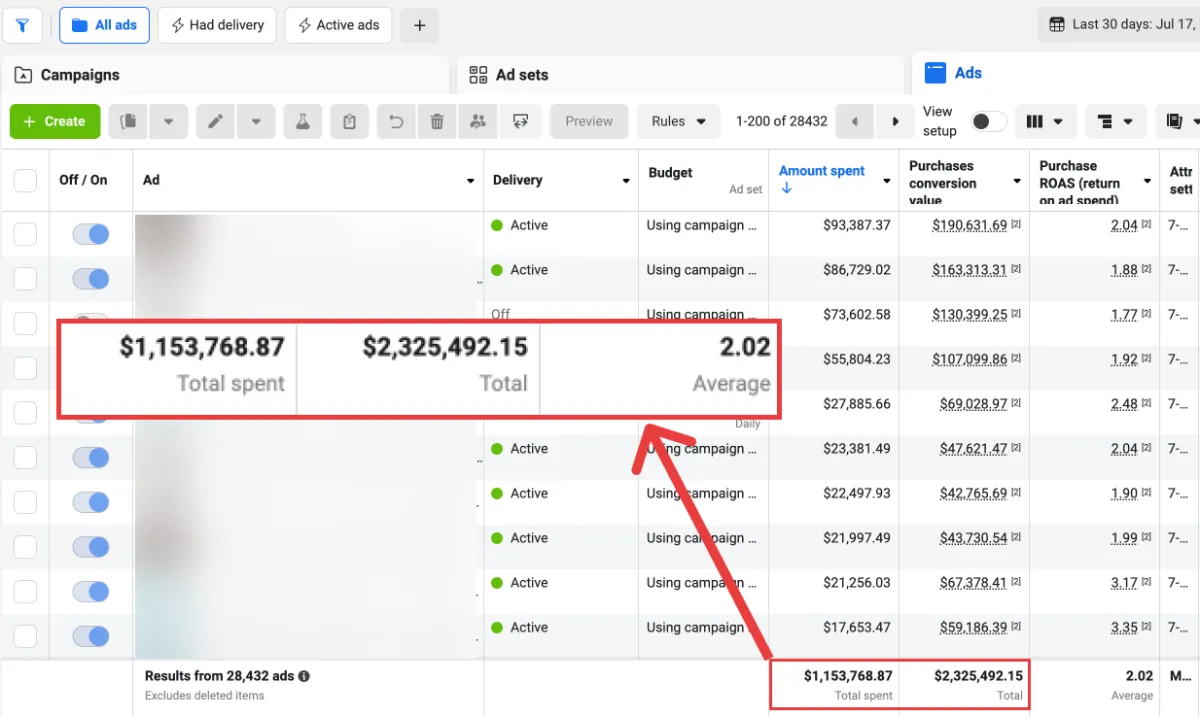The height and width of the screenshot is (717, 1200).
Task: Click the audience people icon
Action: (x=478, y=122)
